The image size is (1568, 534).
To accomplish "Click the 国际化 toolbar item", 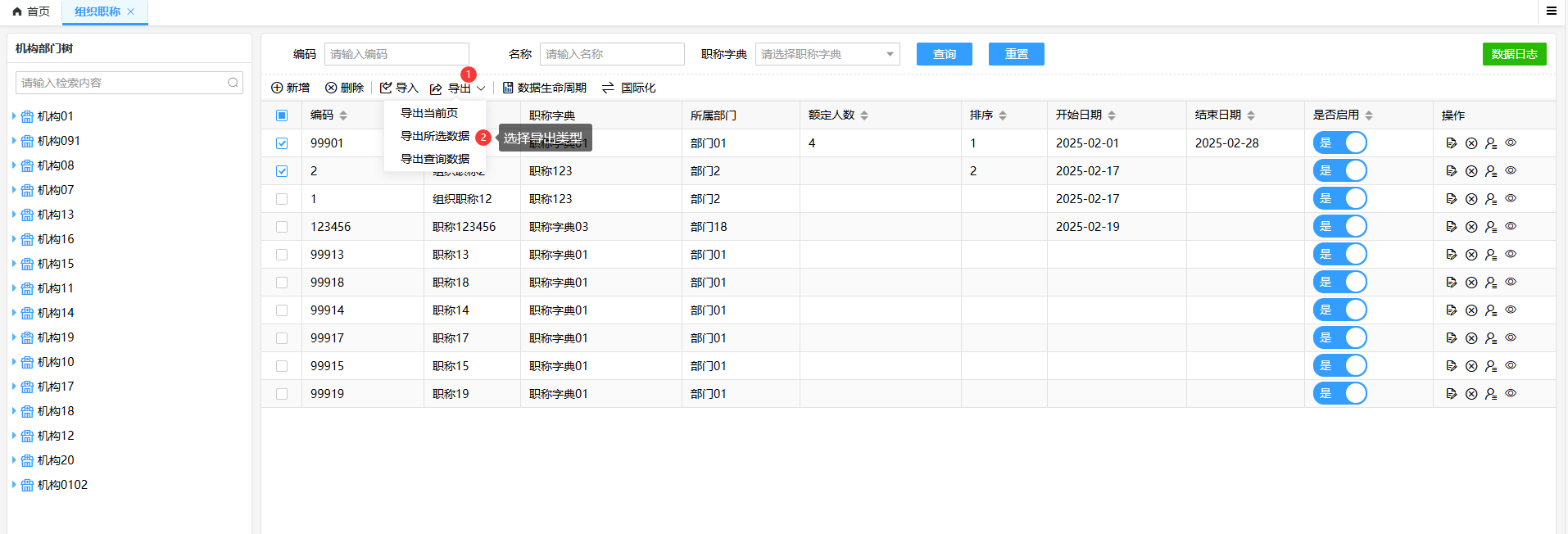I will pos(628,88).
